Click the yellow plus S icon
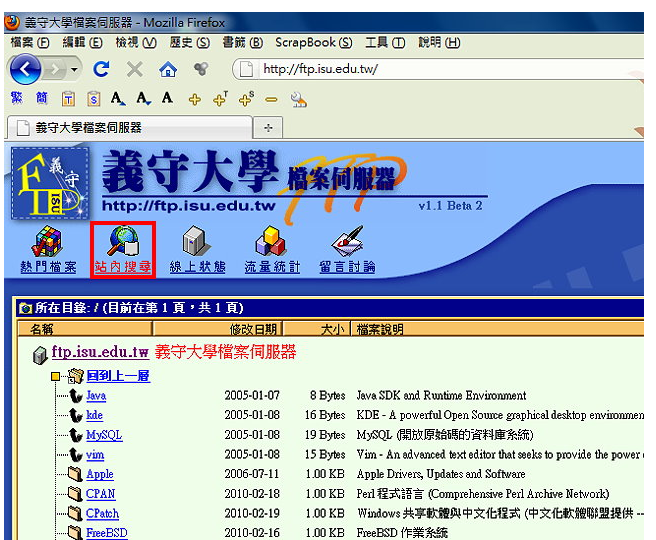This screenshot has width=656, height=540. [246, 99]
